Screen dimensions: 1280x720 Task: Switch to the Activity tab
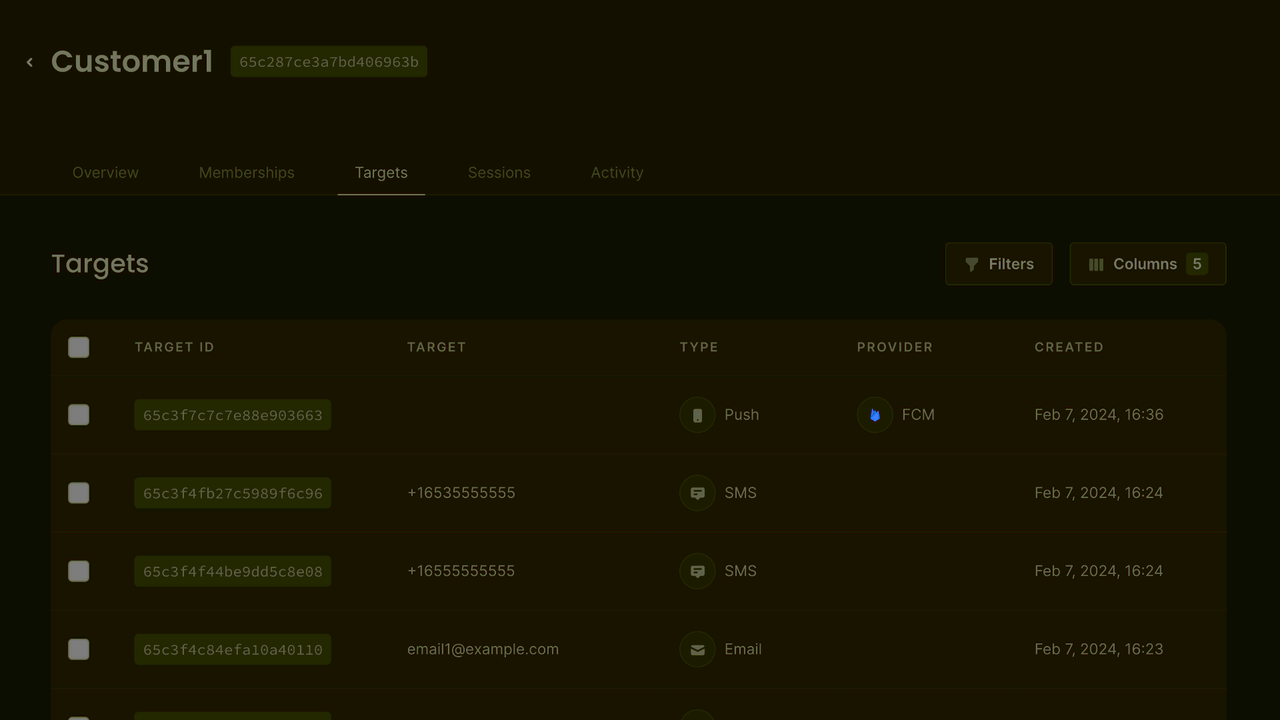point(616,172)
